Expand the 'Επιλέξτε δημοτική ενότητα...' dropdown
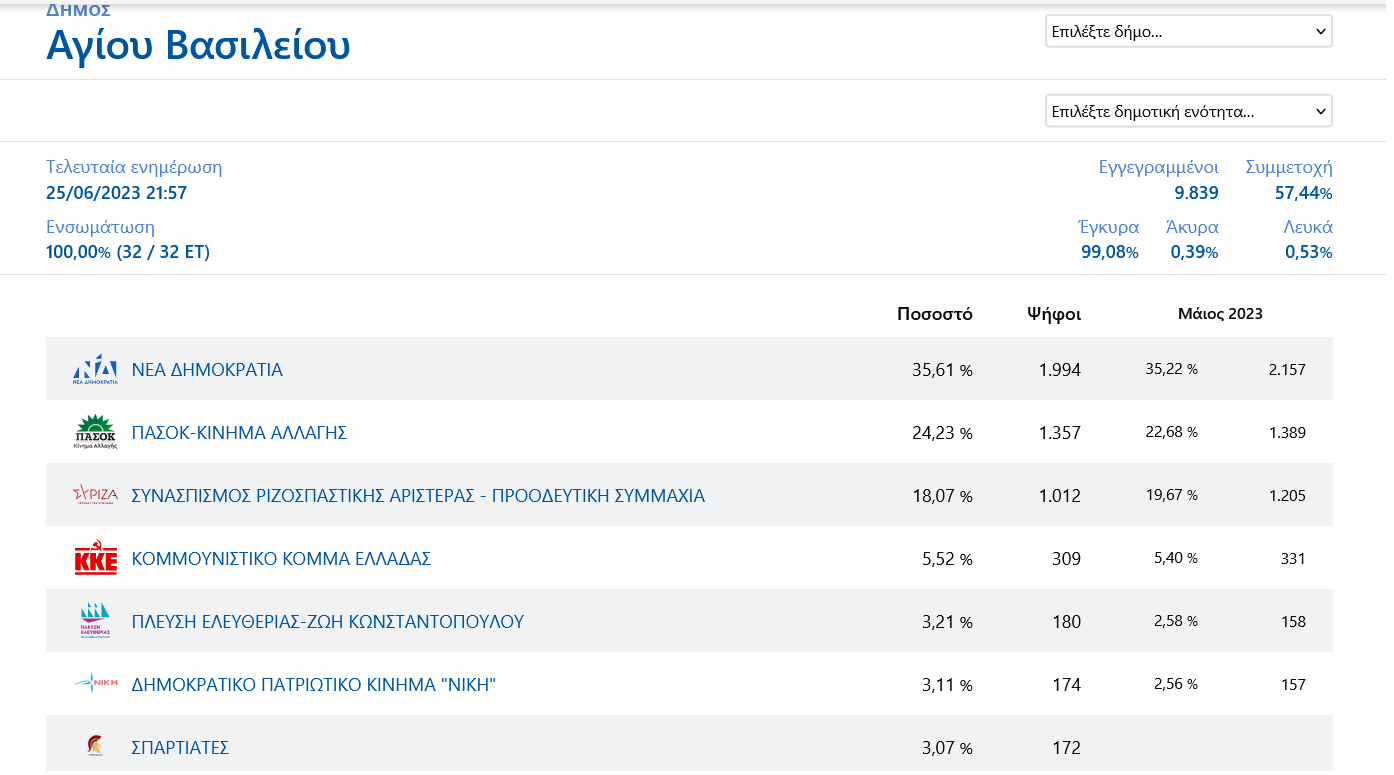This screenshot has width=1394, height=775. 1188,111
